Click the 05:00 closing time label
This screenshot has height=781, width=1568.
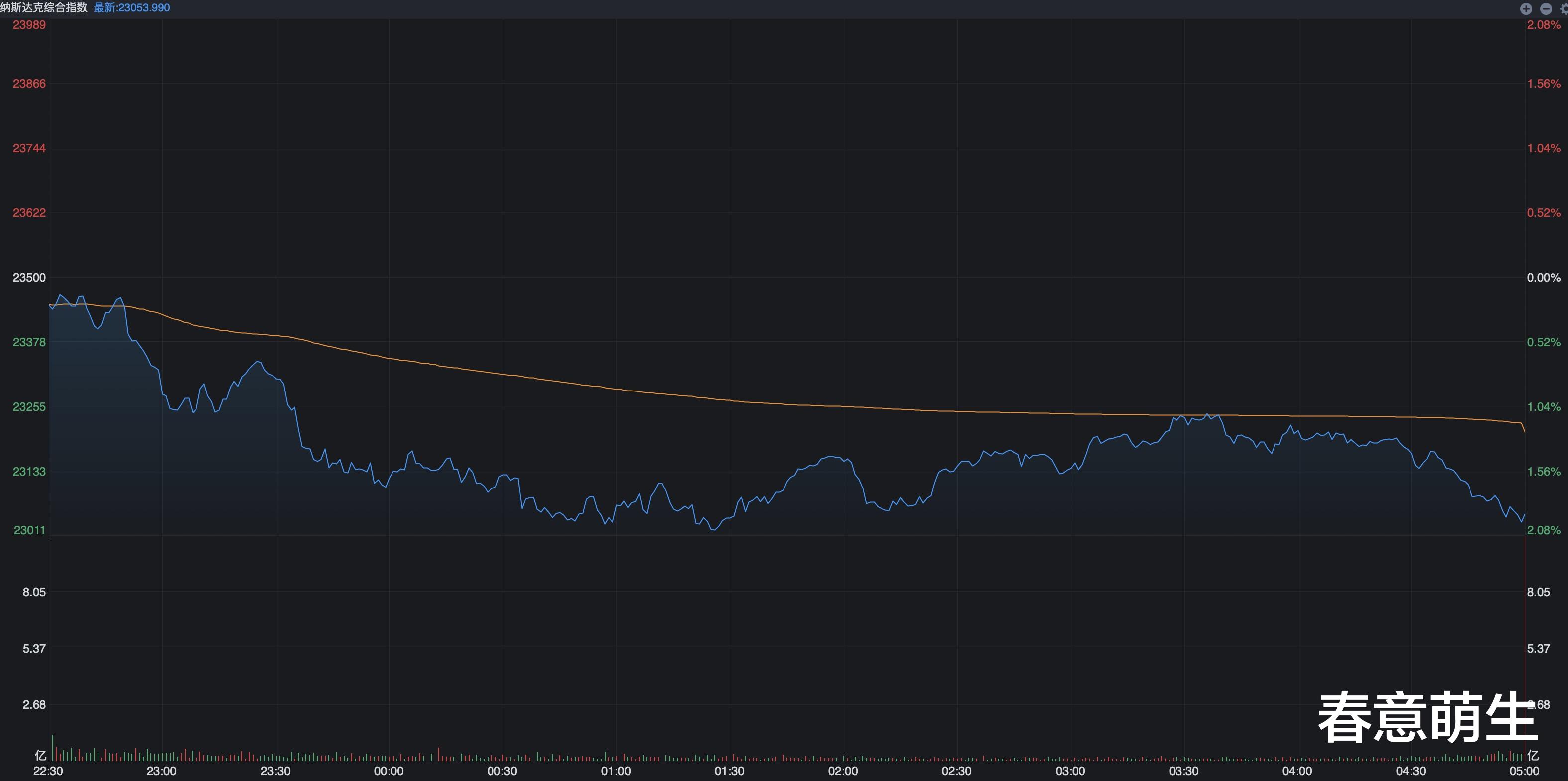1524,771
